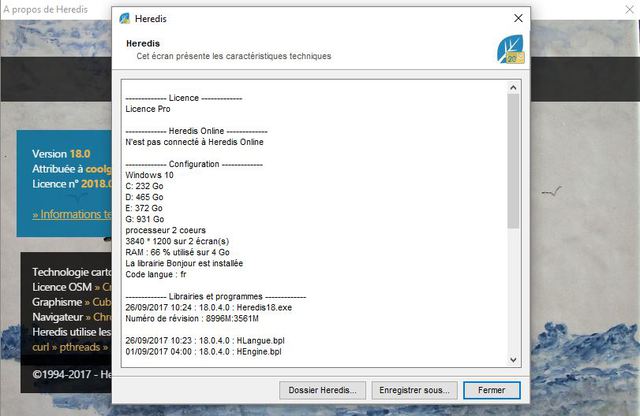Click the Heredis leaf icon in the title bar
The width and height of the screenshot is (640, 416).
tap(124, 18)
